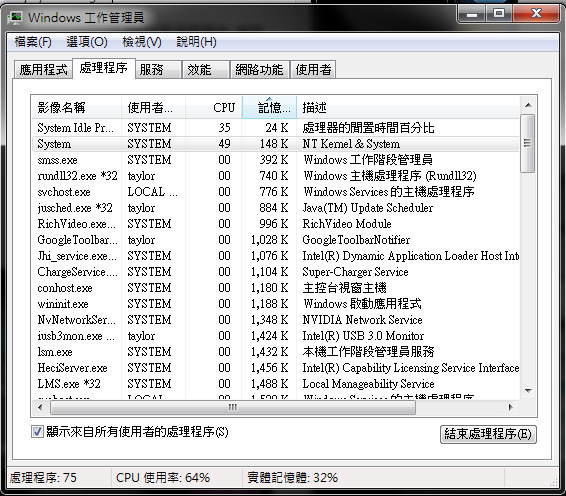566x496 pixels.
Task: Click the horizontal scrollbar right arrow
Action: tap(510, 408)
